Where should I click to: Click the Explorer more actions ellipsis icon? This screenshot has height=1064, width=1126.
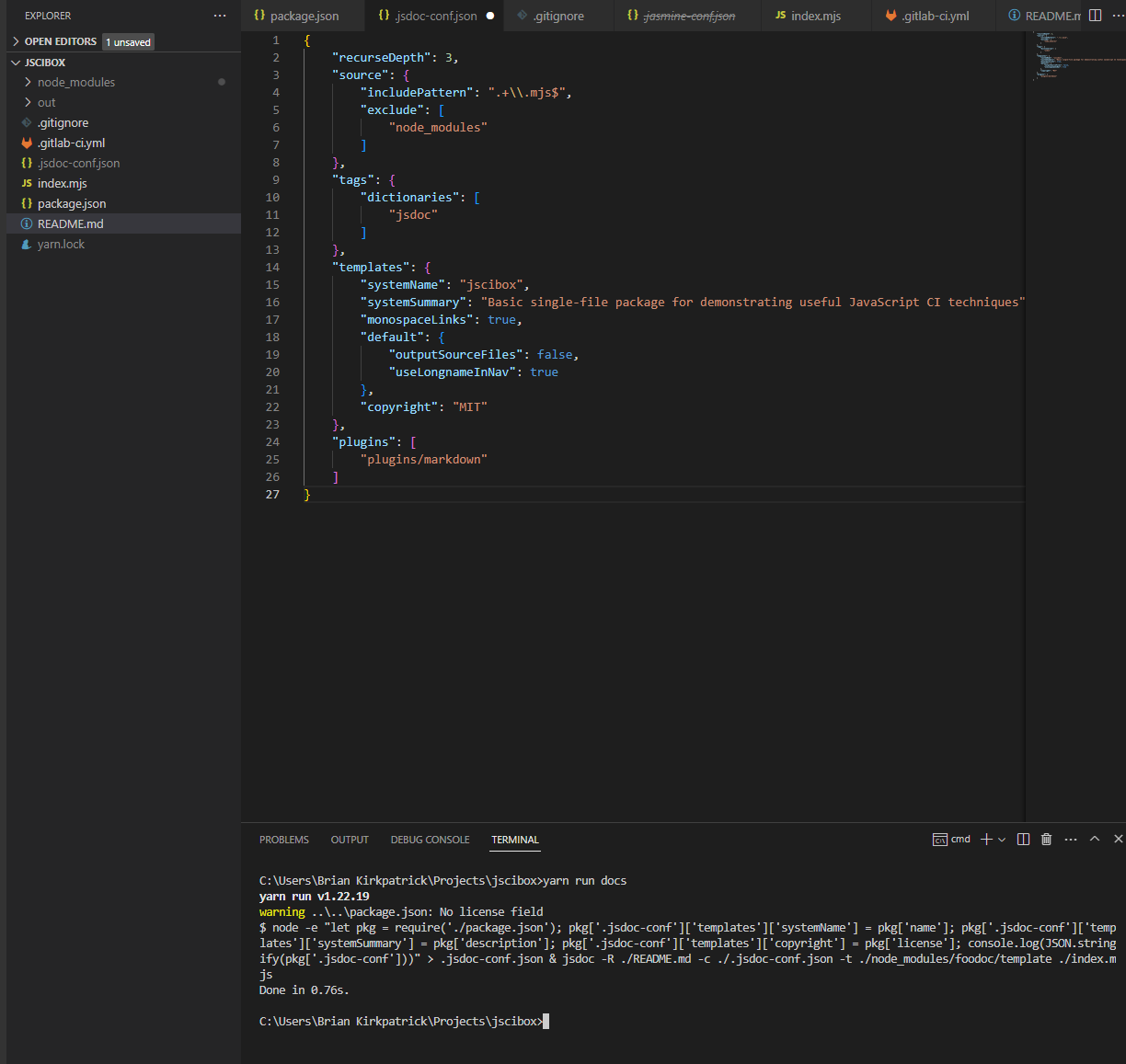coord(219,15)
